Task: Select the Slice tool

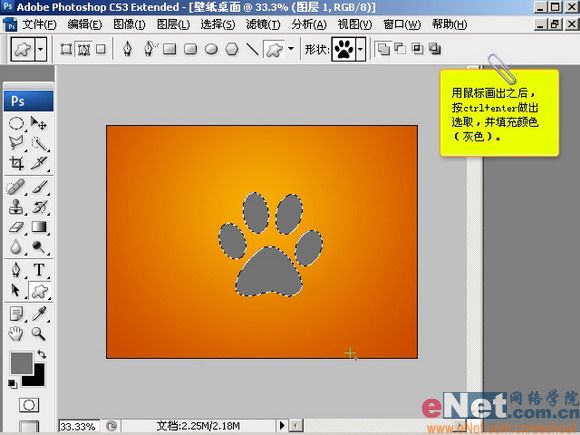Action: [39, 163]
